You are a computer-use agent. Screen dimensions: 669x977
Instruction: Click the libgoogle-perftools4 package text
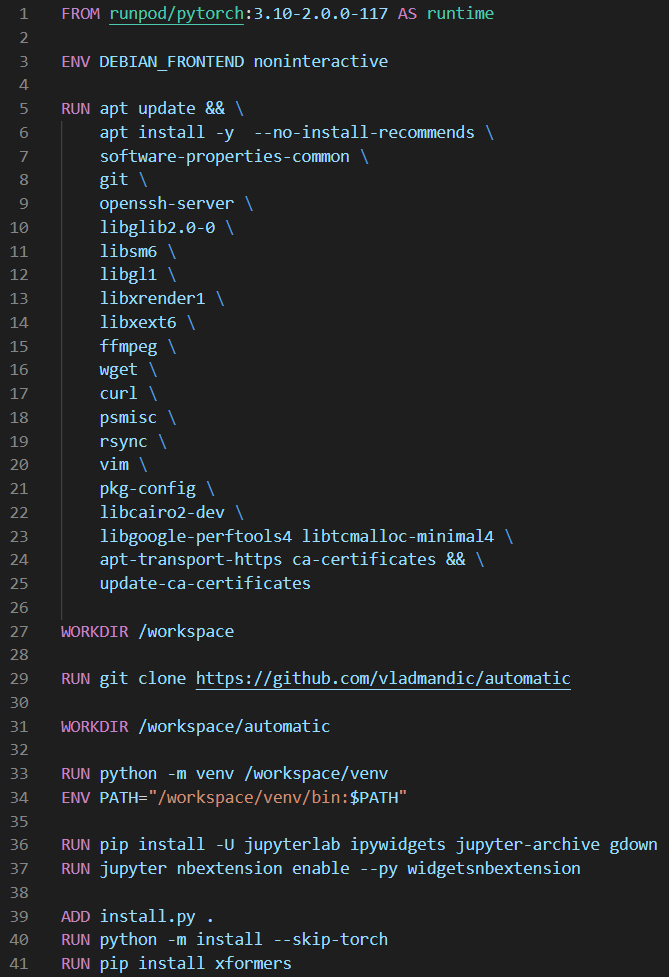click(196, 536)
